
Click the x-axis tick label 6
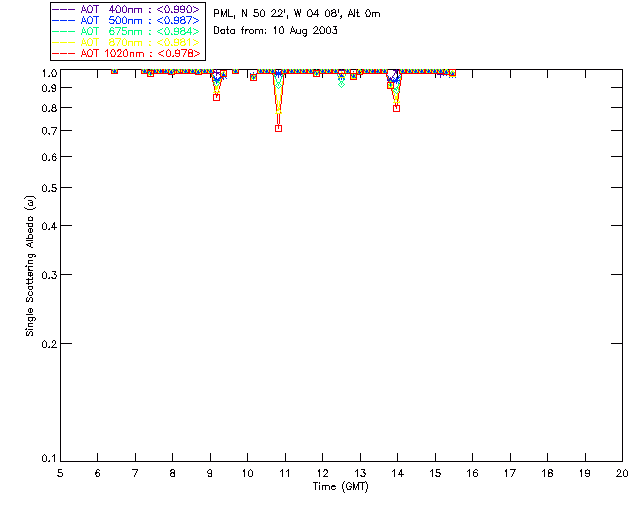coord(98,473)
